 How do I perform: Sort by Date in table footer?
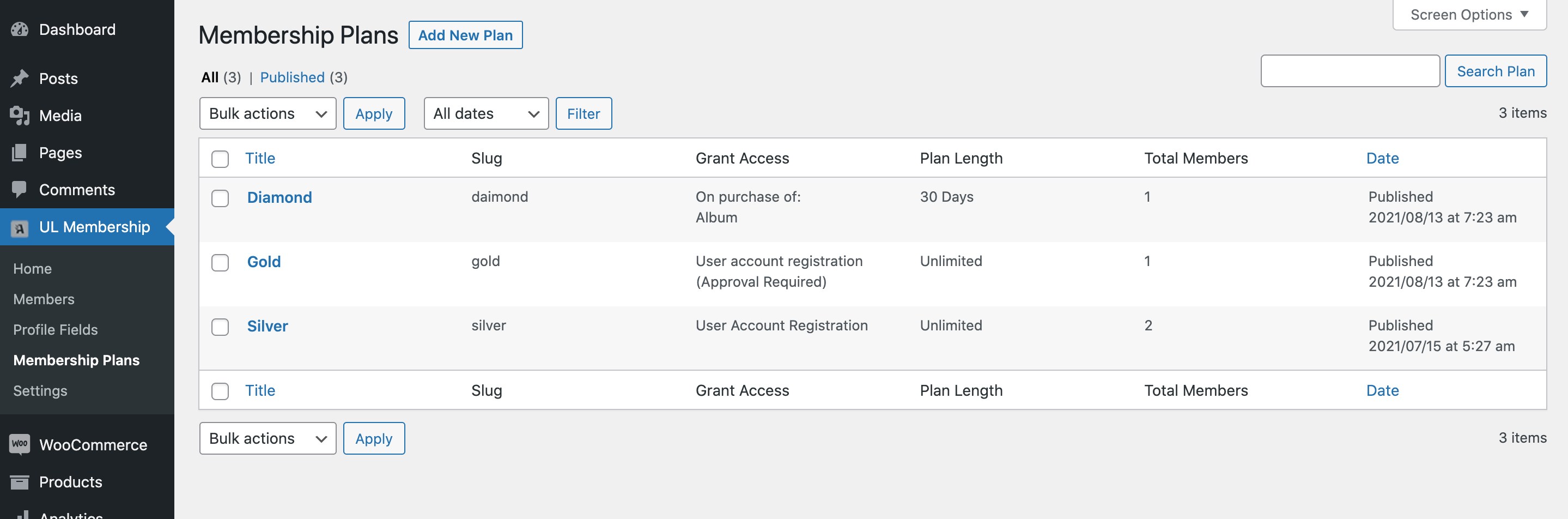coord(1382,390)
